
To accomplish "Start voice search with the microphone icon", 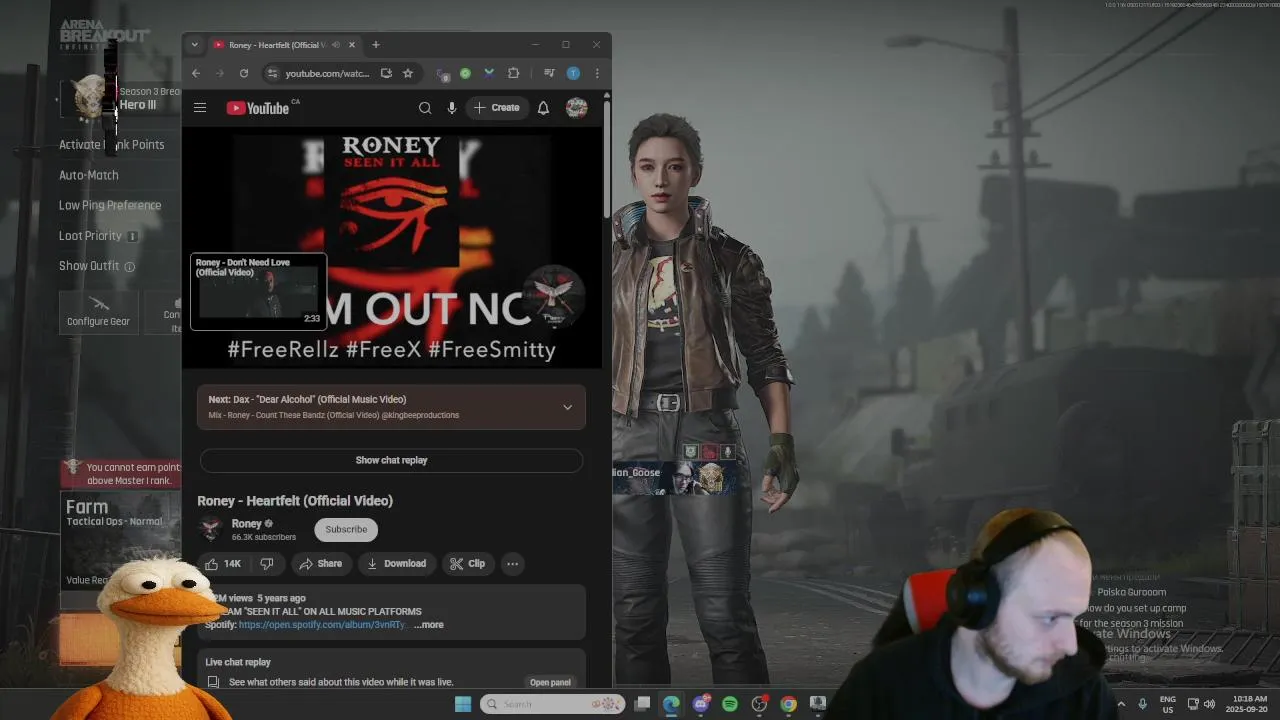I will coord(452,108).
